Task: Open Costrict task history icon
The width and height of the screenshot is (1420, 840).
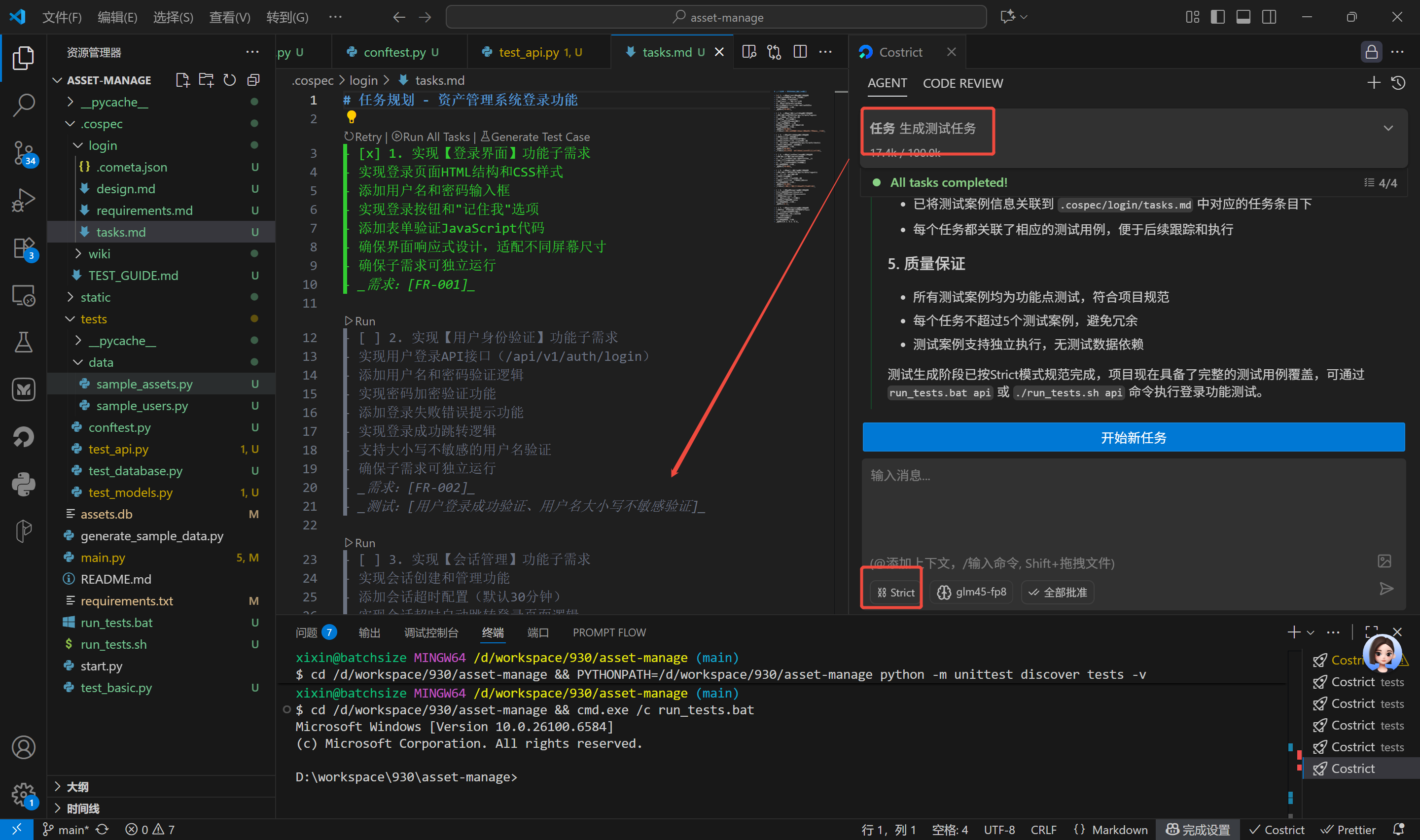Action: (x=1397, y=83)
